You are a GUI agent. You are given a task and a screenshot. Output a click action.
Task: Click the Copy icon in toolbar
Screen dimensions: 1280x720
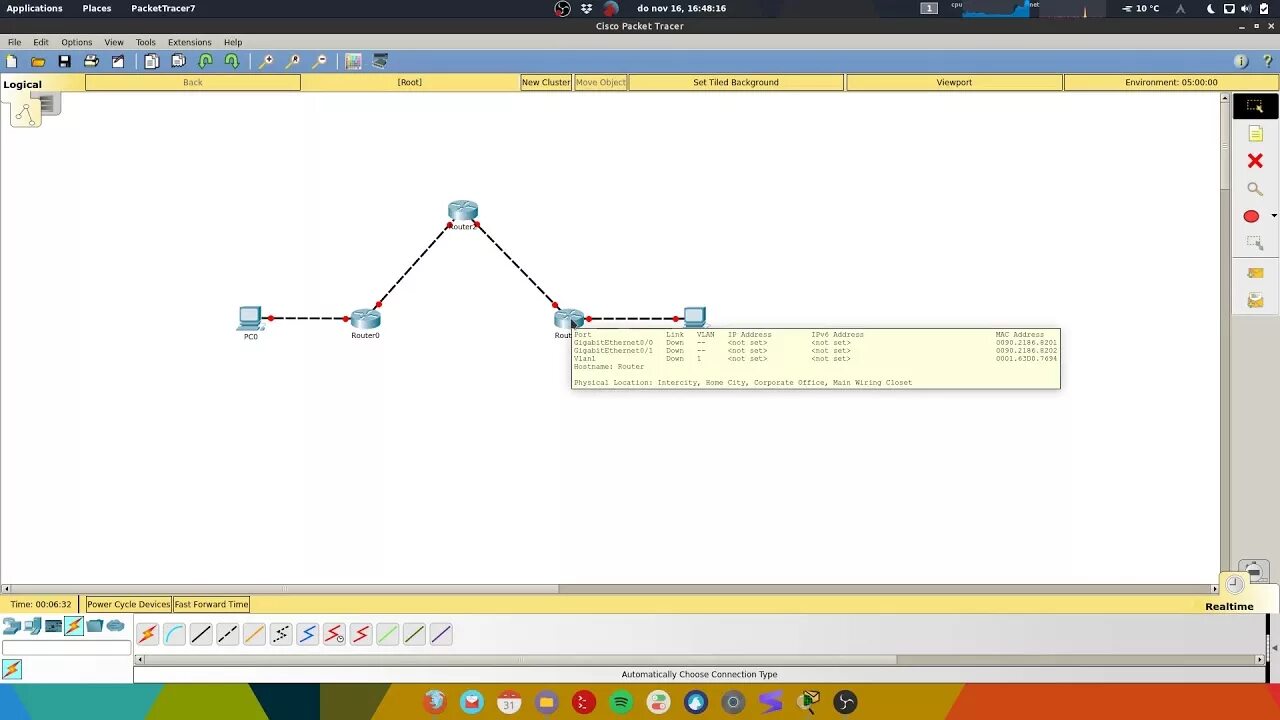151,61
